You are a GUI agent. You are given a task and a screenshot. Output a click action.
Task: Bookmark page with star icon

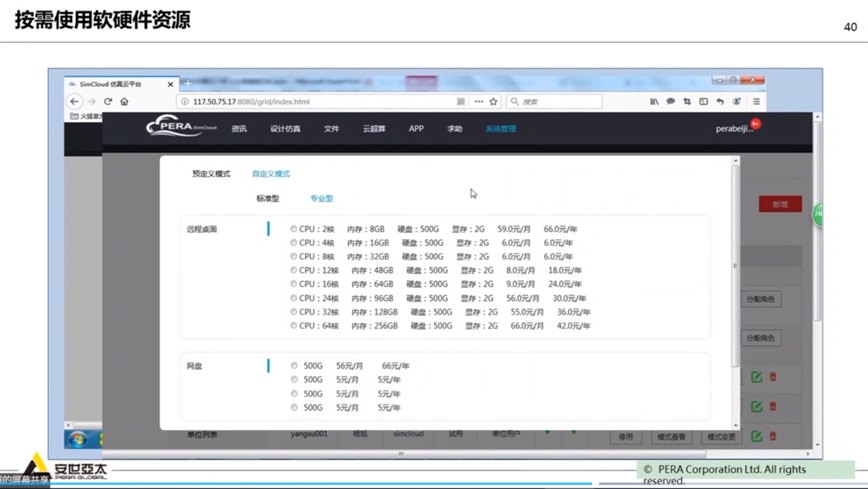pos(493,102)
